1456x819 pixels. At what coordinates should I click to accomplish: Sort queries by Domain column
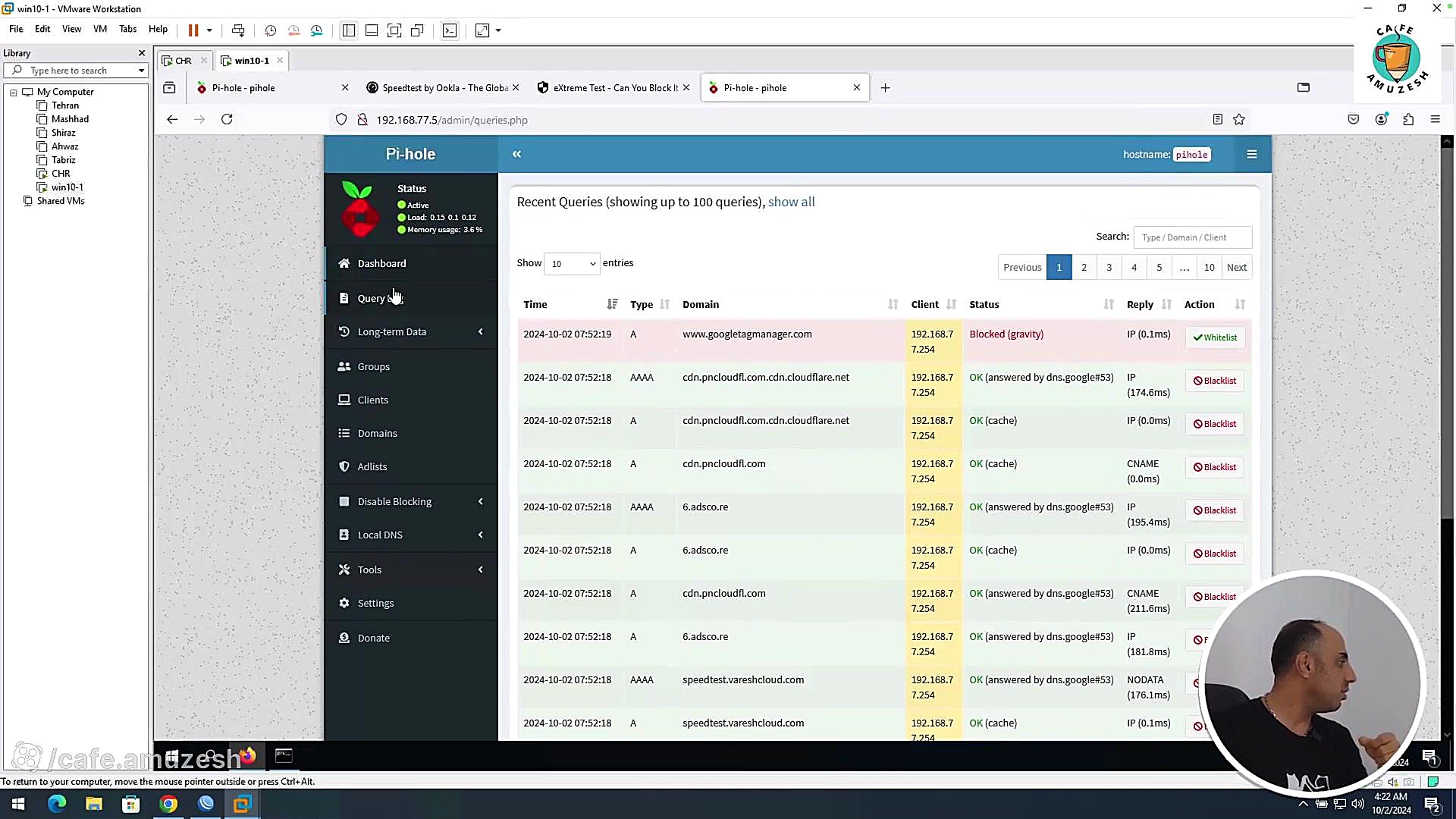point(790,304)
